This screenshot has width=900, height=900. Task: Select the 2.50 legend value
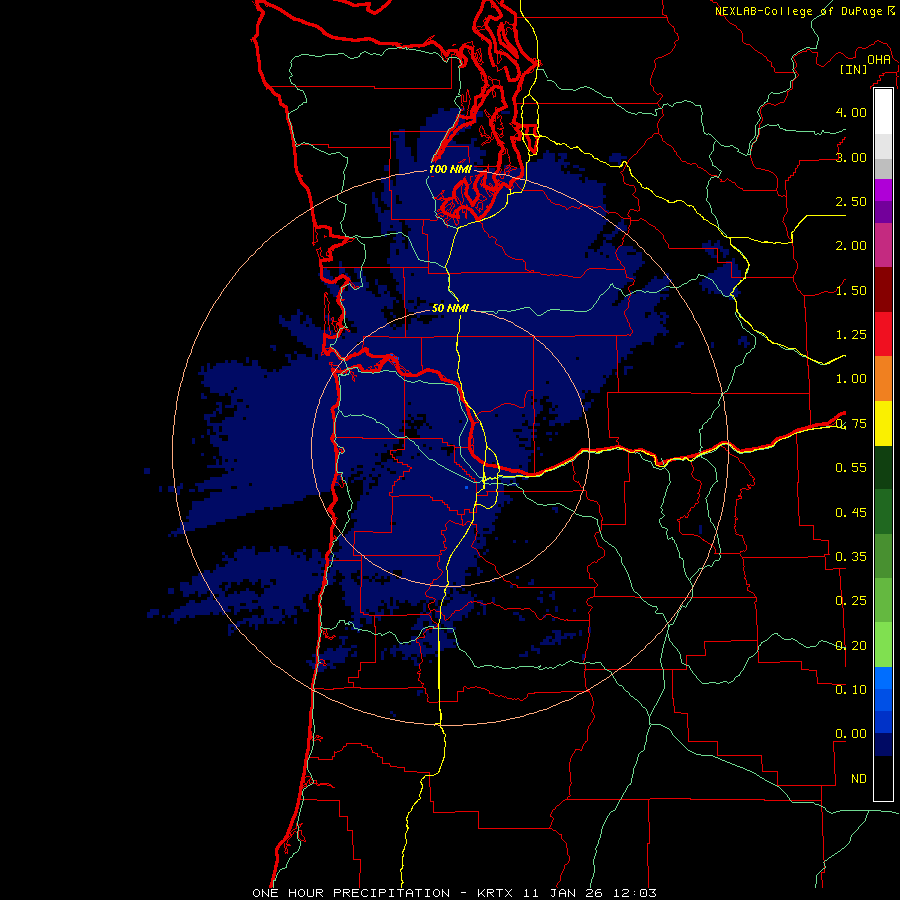coord(851,201)
